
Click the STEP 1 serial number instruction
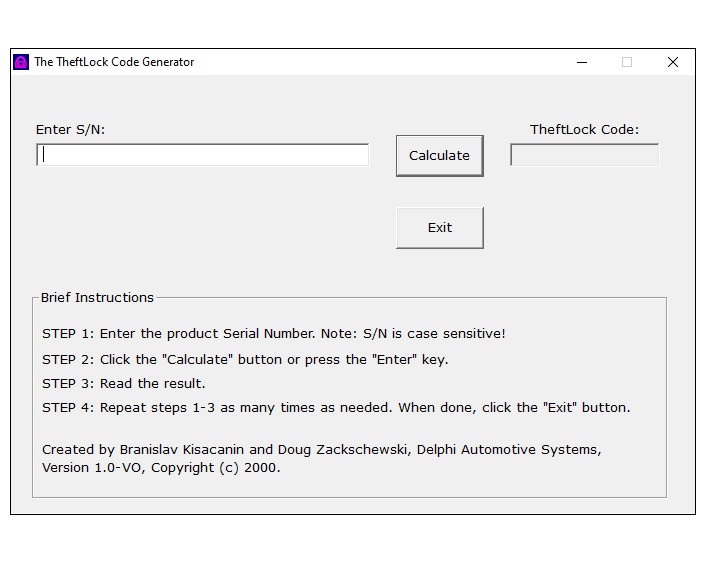coord(274,334)
